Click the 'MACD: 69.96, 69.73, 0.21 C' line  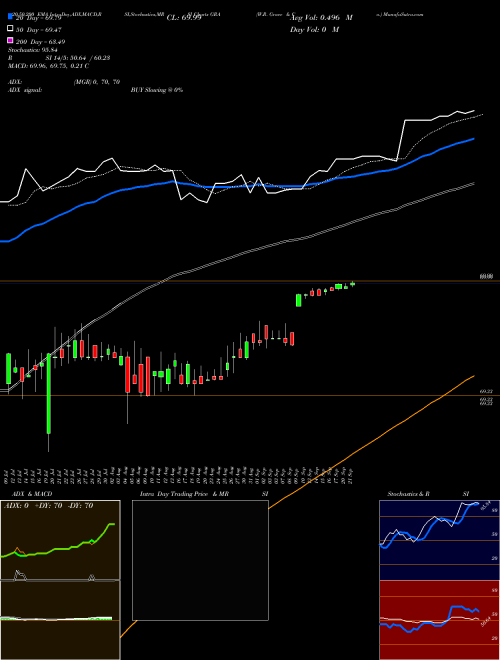tap(48, 66)
